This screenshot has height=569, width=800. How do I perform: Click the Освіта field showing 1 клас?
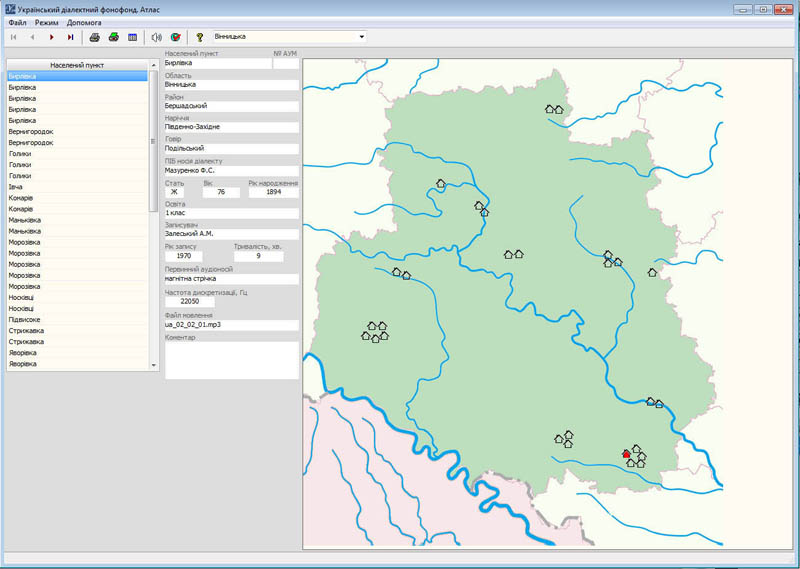[232, 213]
